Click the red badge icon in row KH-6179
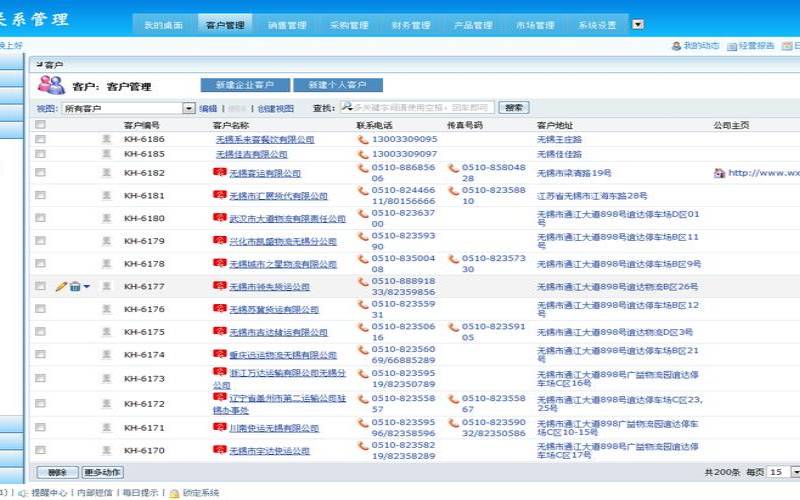The width and height of the screenshot is (800, 500). coord(219,240)
